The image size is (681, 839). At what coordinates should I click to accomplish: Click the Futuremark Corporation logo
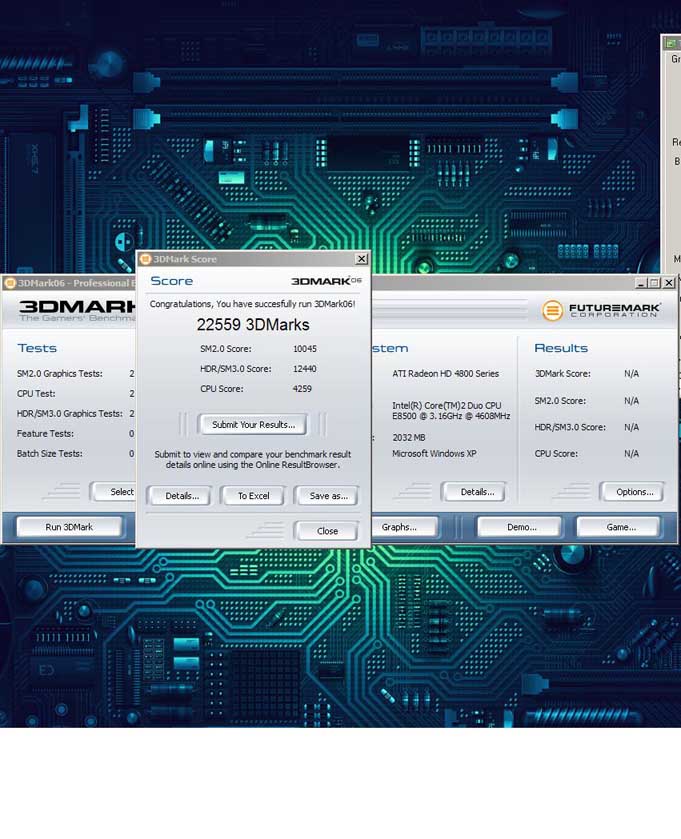601,310
